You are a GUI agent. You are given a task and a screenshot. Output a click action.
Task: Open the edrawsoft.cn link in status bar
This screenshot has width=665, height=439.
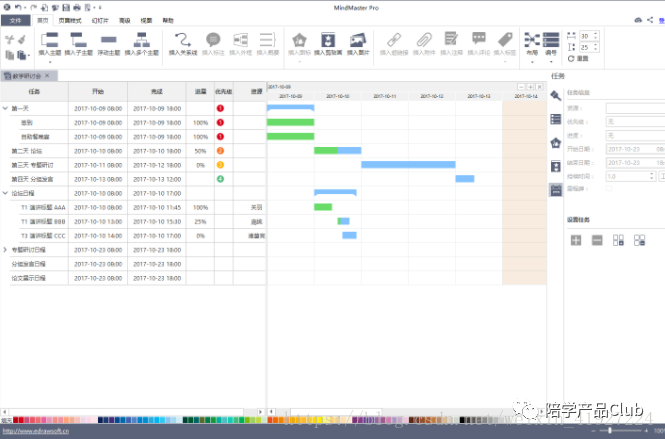[36, 431]
